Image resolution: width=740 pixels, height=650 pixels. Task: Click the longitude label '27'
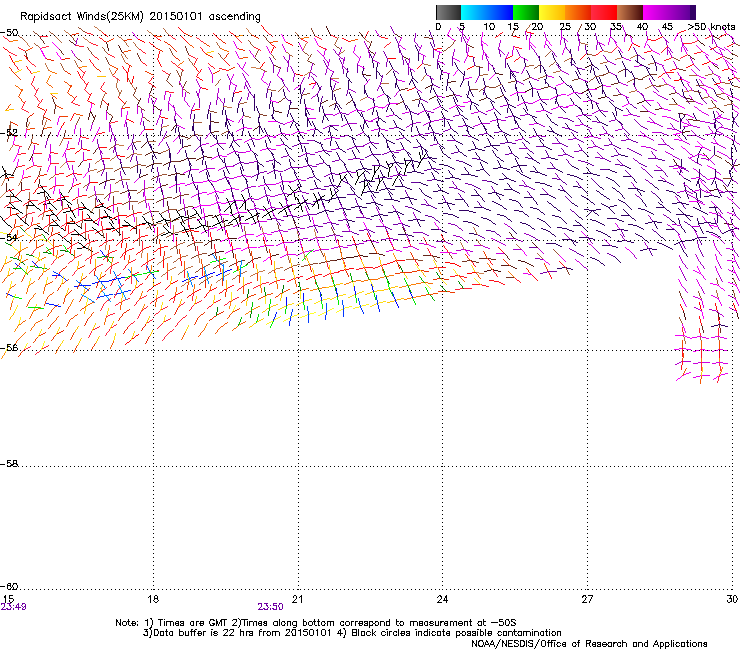tap(587, 599)
